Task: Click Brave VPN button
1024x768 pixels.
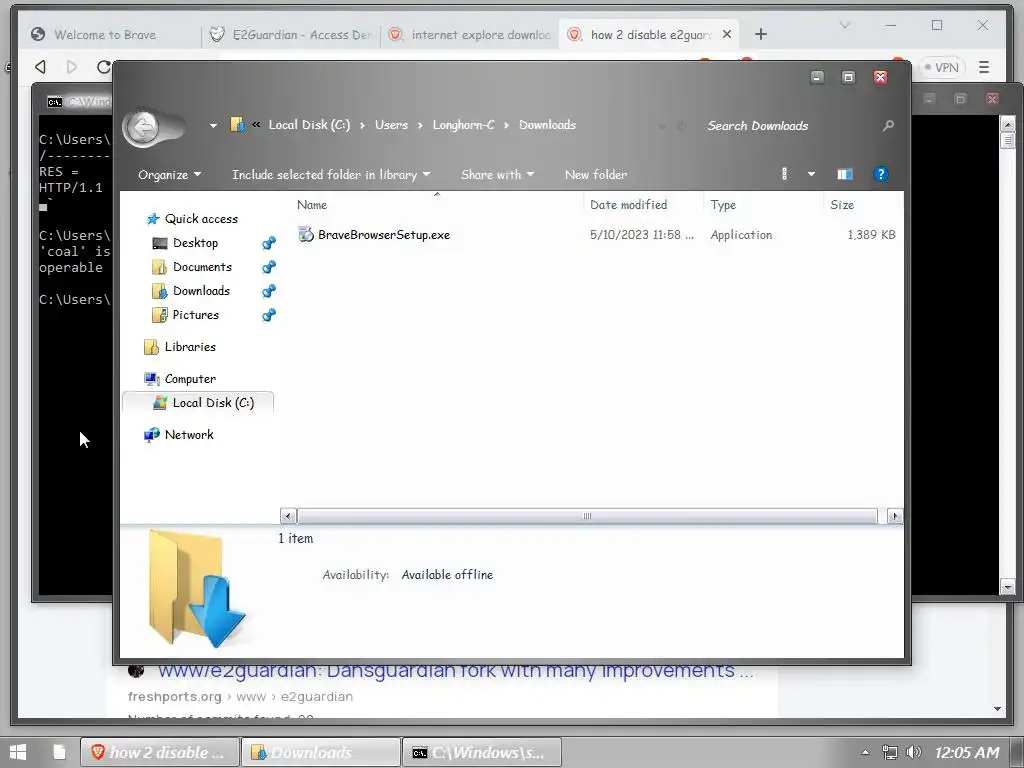Action: (x=940, y=67)
